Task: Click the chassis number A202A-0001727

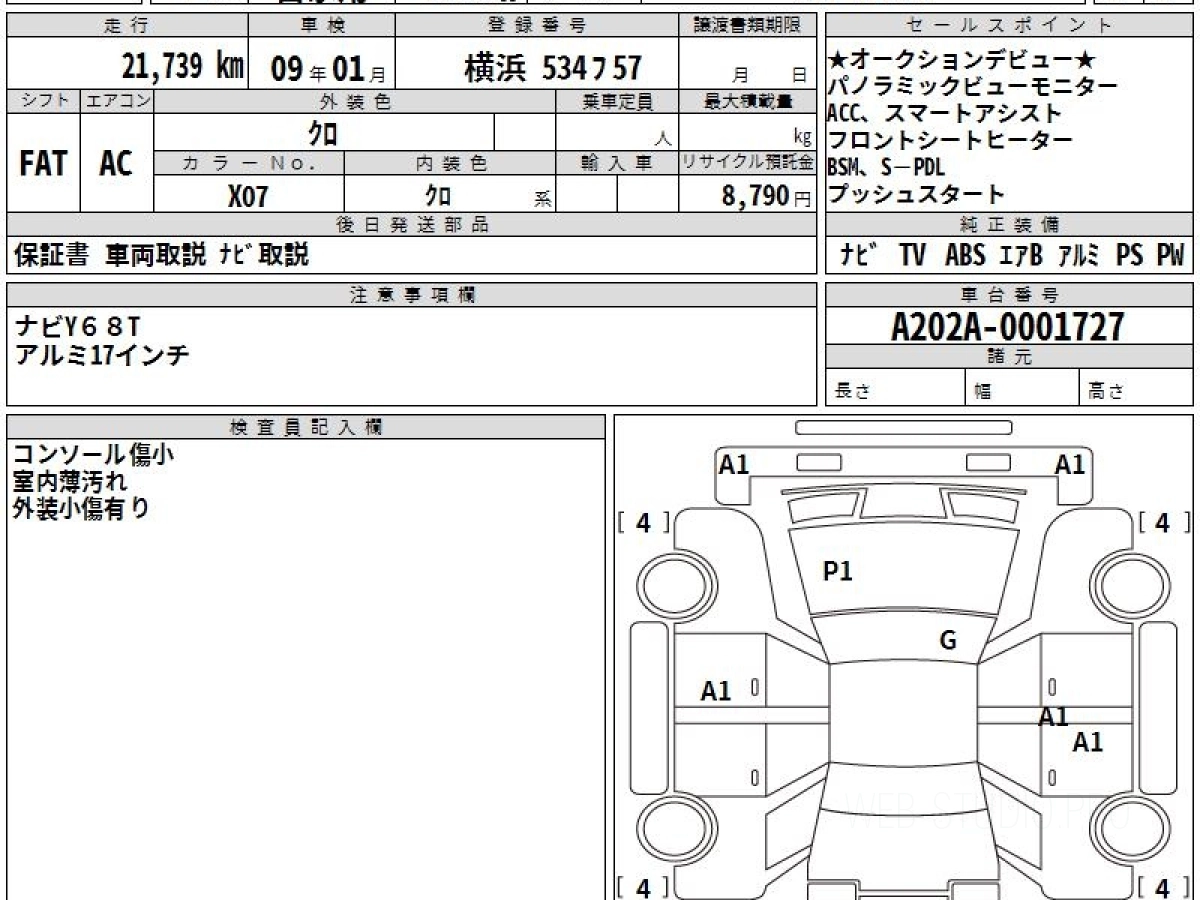Action: pyautogui.click(x=1008, y=326)
